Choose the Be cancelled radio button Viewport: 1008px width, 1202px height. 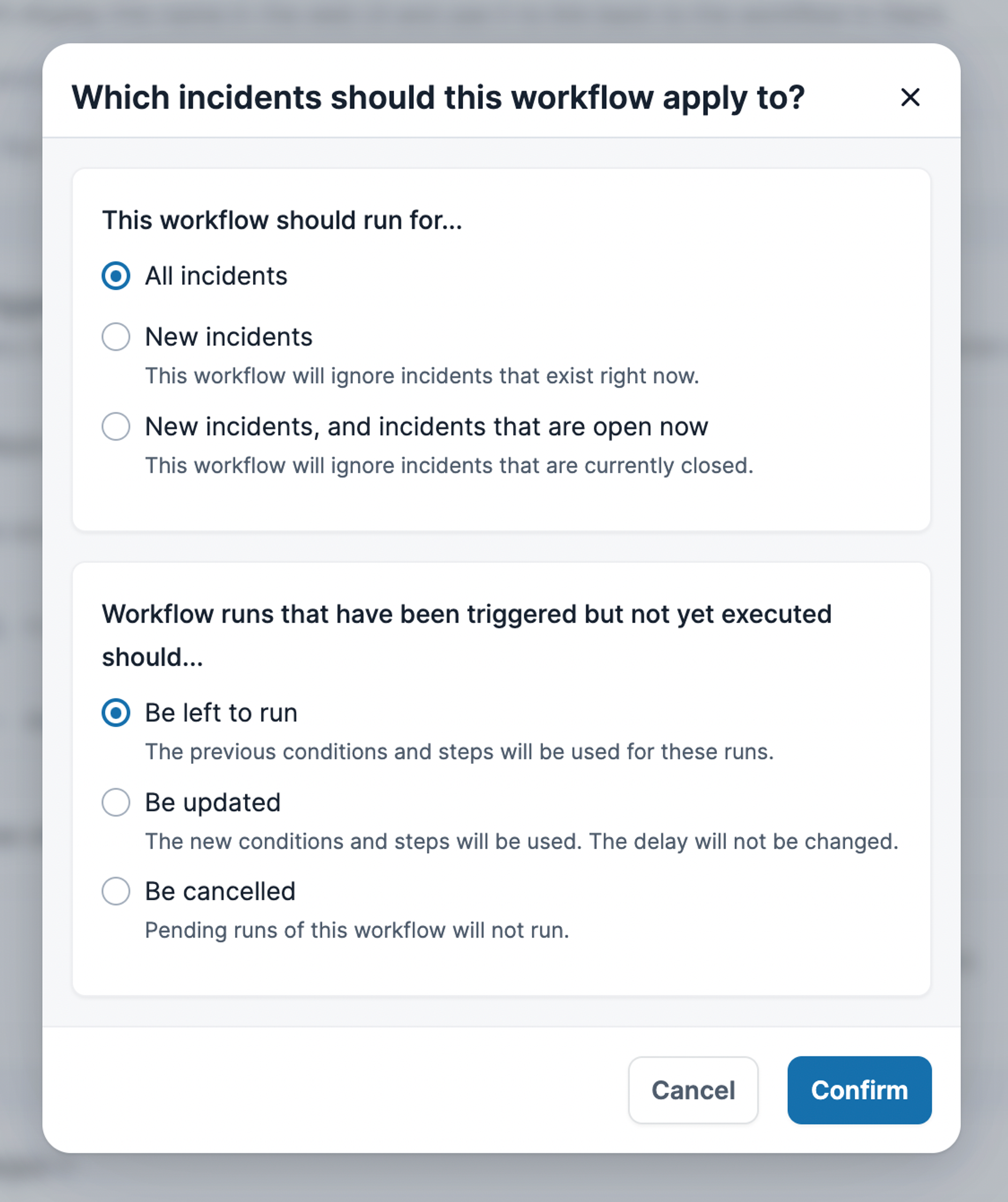pos(116,891)
